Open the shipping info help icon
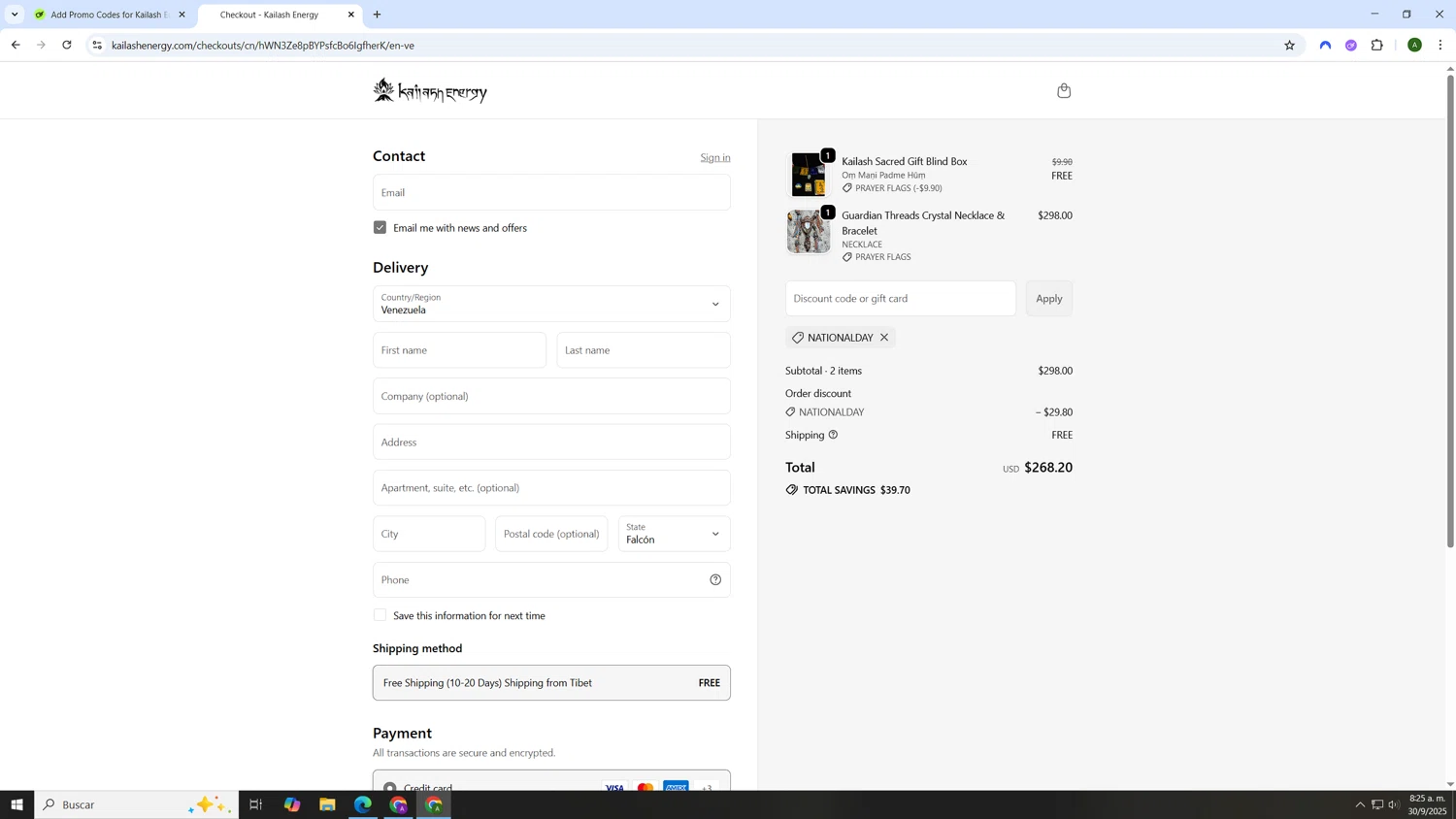Image resolution: width=1456 pixels, height=819 pixels. tap(833, 435)
